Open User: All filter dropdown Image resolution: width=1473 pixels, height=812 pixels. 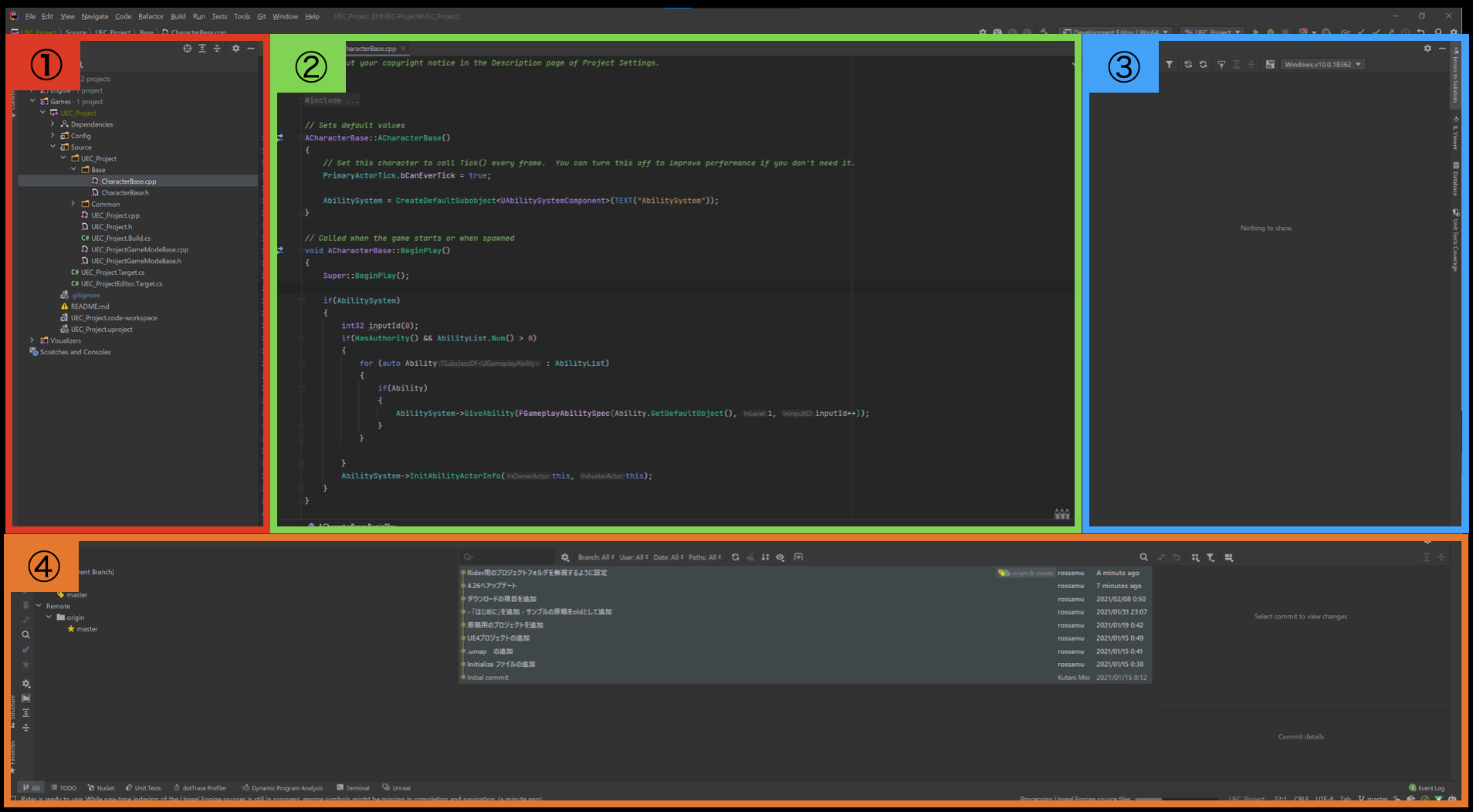(x=633, y=557)
